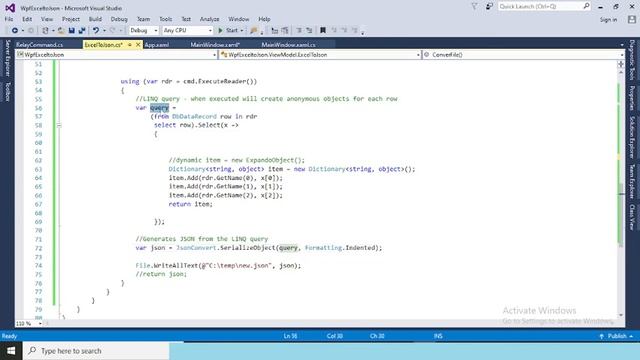Click the Navigate Forward toolbar icon
This screenshot has height=360, width=640.
click(31, 30)
